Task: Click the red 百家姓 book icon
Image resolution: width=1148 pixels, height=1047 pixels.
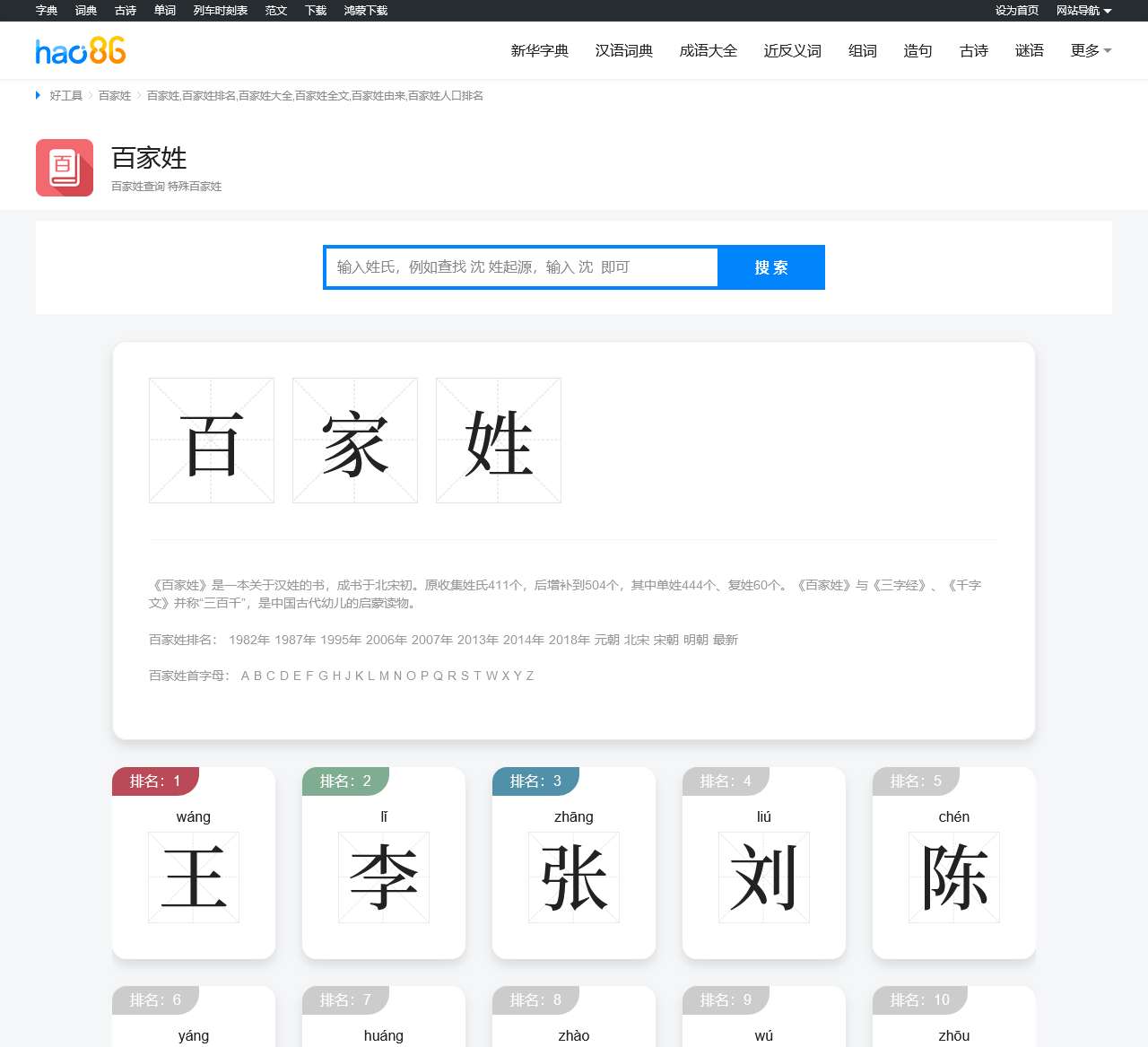Action: click(x=65, y=168)
